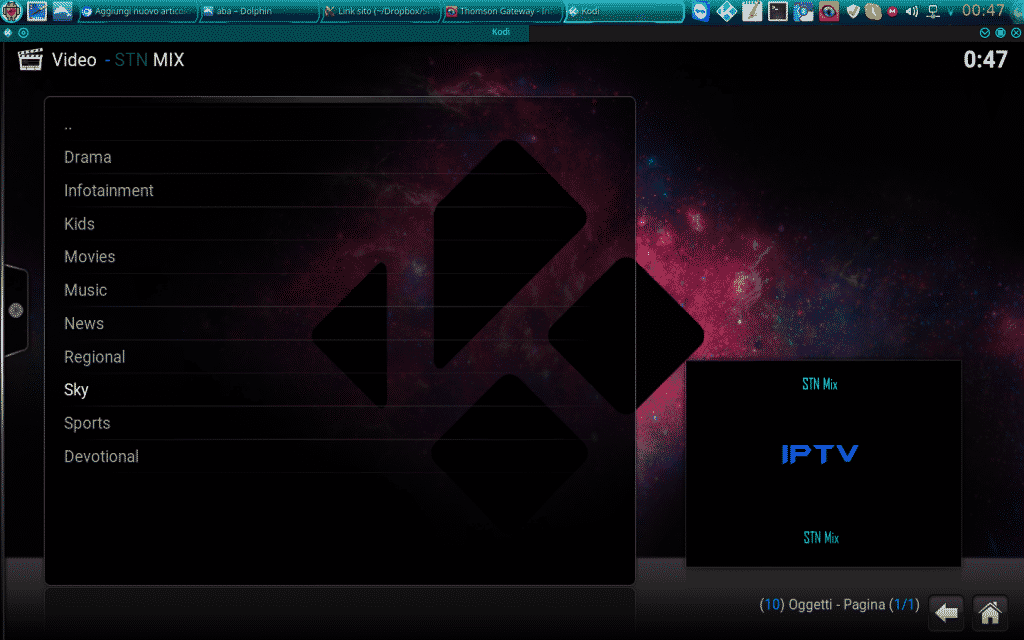The height and width of the screenshot is (640, 1024).
Task: Open the network connection tray icon
Action: click(933, 11)
